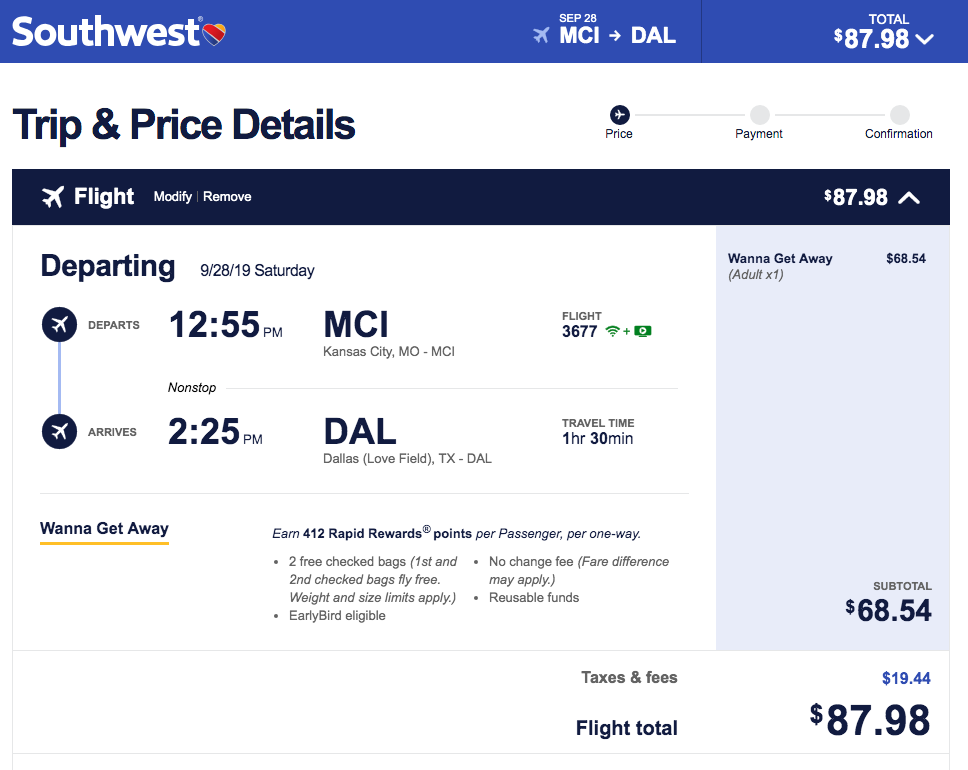Select the Payment step circle
This screenshot has height=770, width=968.
759,115
